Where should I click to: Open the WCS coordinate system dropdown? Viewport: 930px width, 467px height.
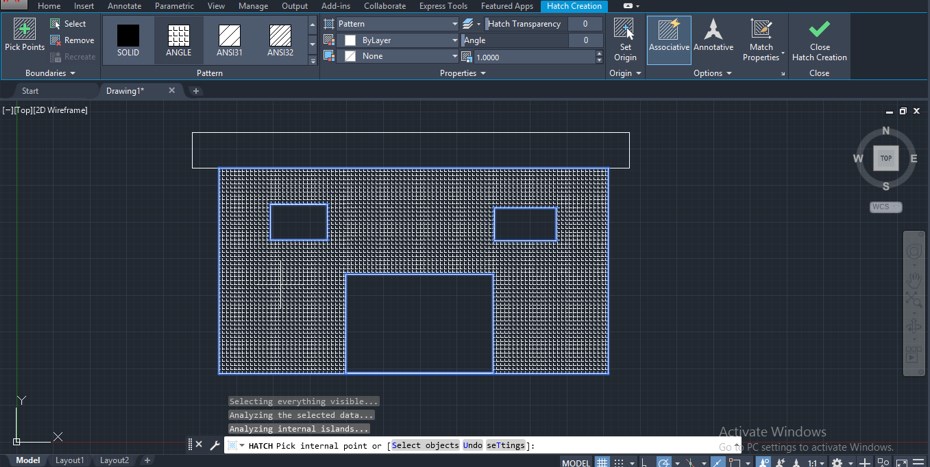click(886, 207)
